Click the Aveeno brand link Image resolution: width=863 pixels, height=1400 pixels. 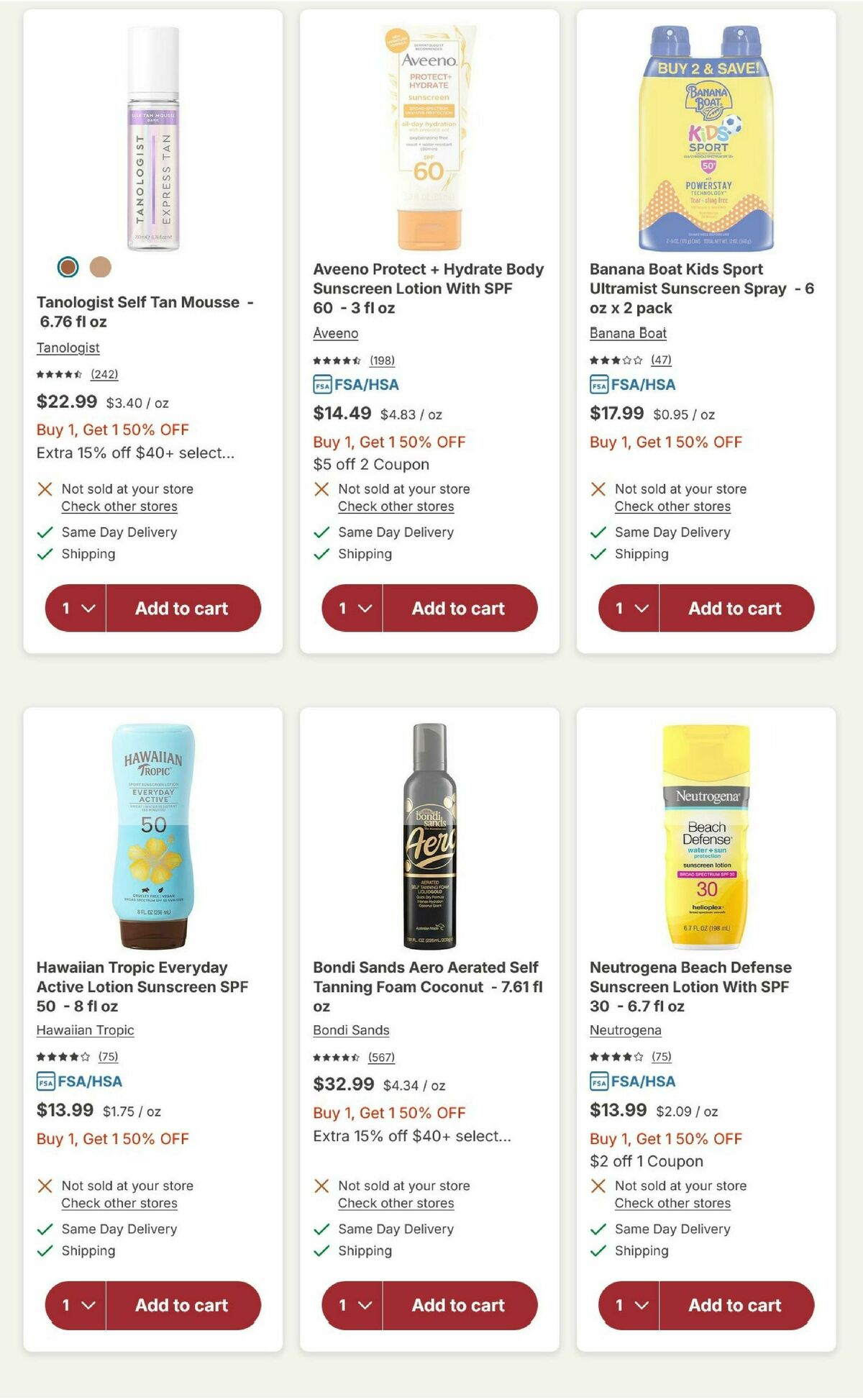coord(335,333)
